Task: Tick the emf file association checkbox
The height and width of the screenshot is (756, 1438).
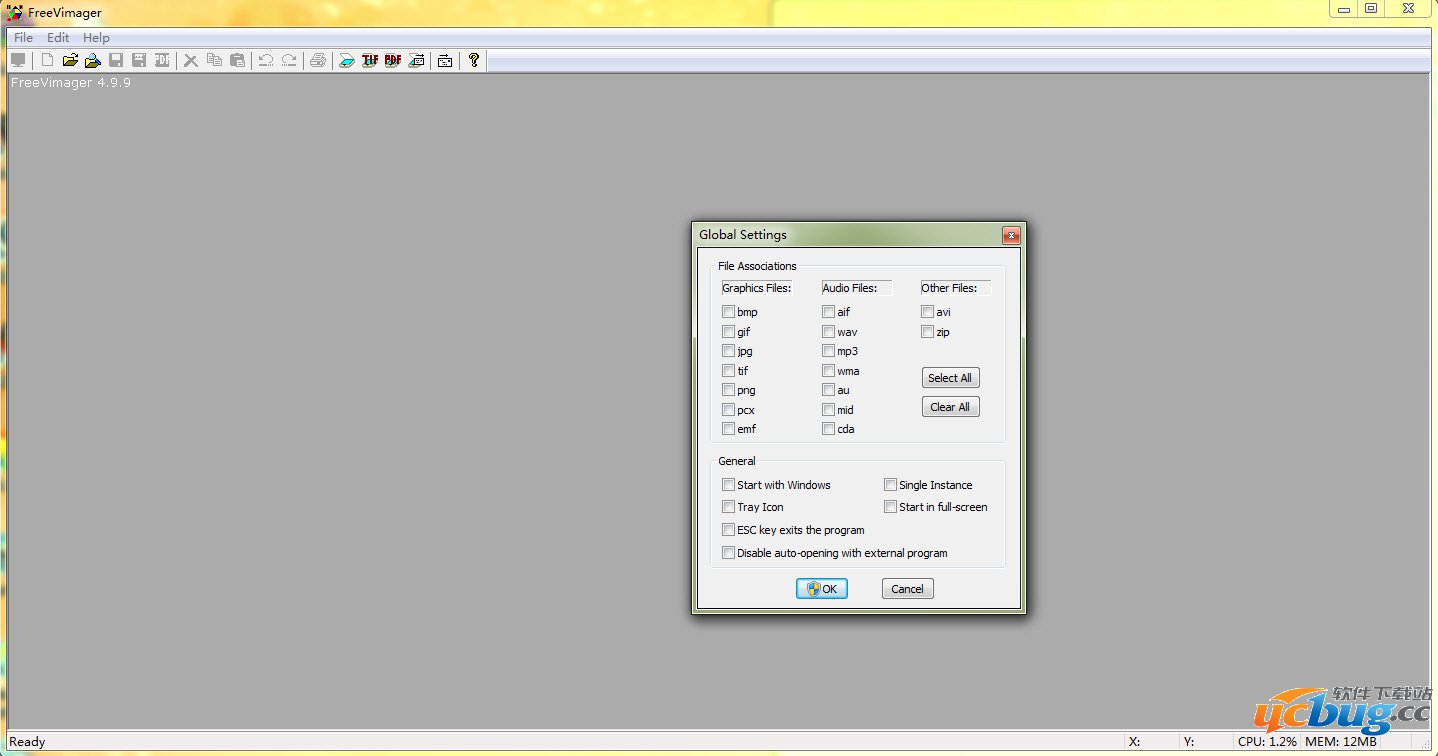Action: [728, 429]
